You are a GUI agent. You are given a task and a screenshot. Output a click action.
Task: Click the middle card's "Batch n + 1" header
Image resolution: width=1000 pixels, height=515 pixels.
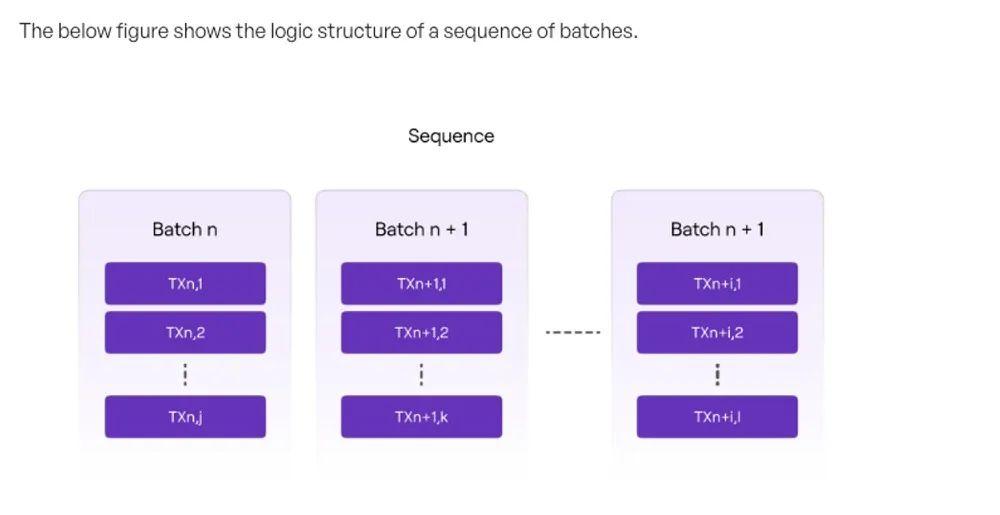[421, 229]
